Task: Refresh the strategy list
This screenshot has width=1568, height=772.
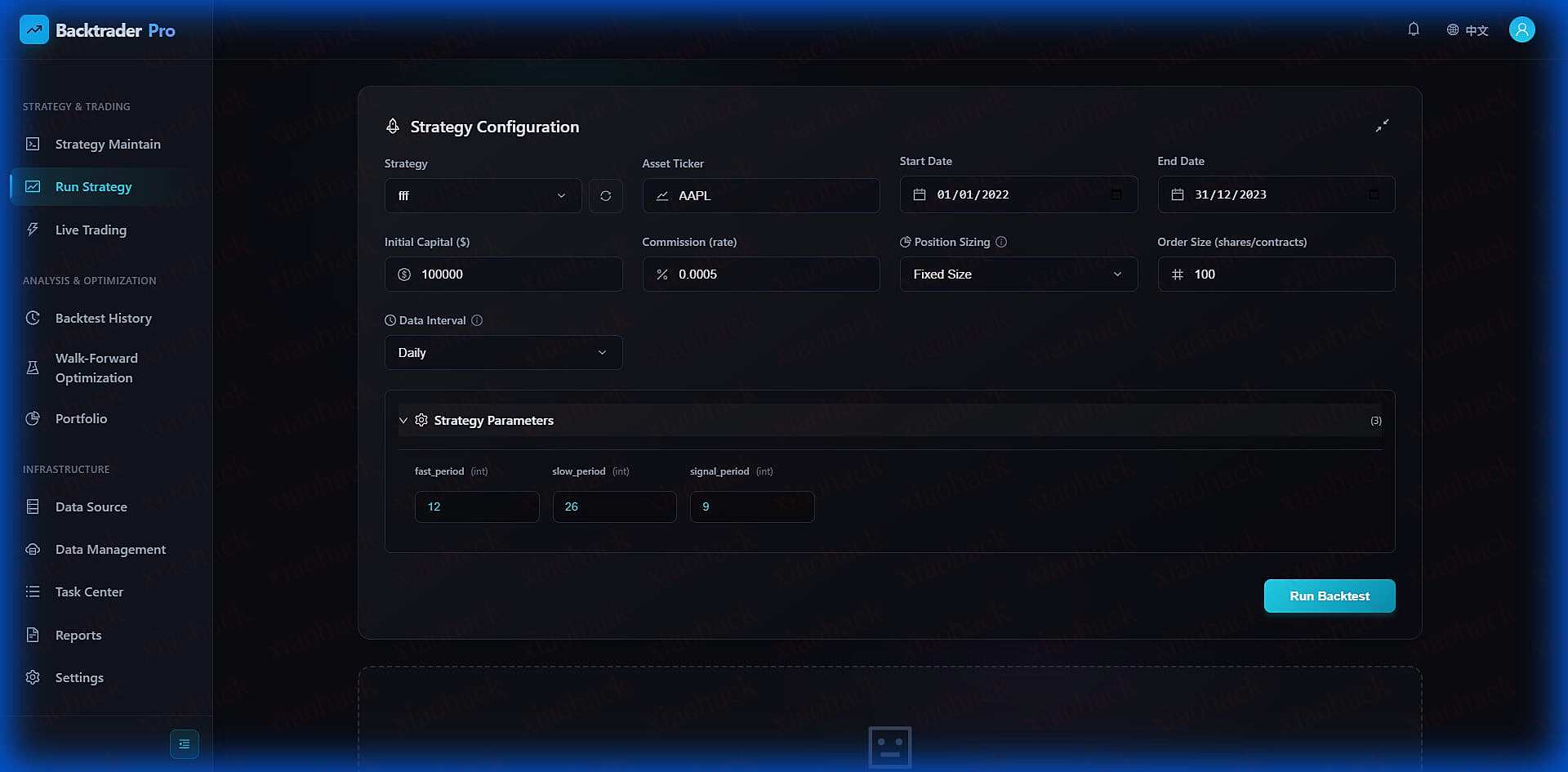Action: pos(605,195)
